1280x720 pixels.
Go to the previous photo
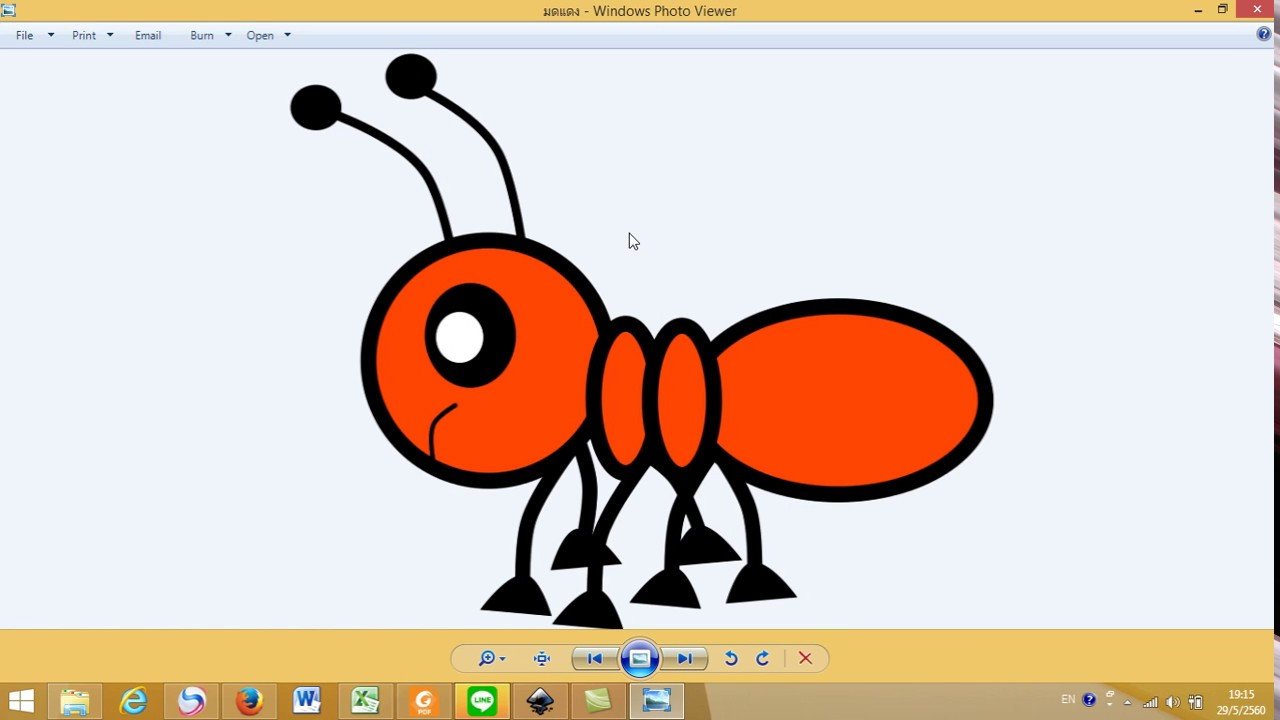pyautogui.click(x=594, y=658)
